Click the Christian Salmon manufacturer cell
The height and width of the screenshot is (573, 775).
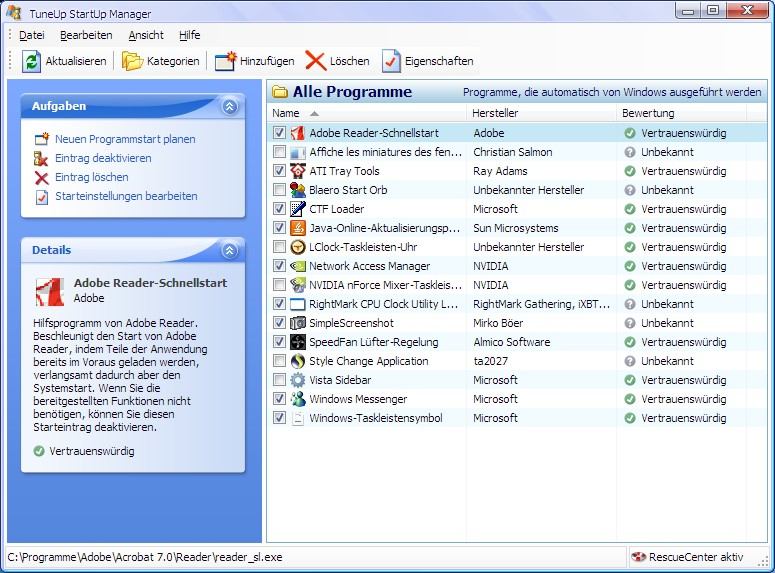[513, 152]
